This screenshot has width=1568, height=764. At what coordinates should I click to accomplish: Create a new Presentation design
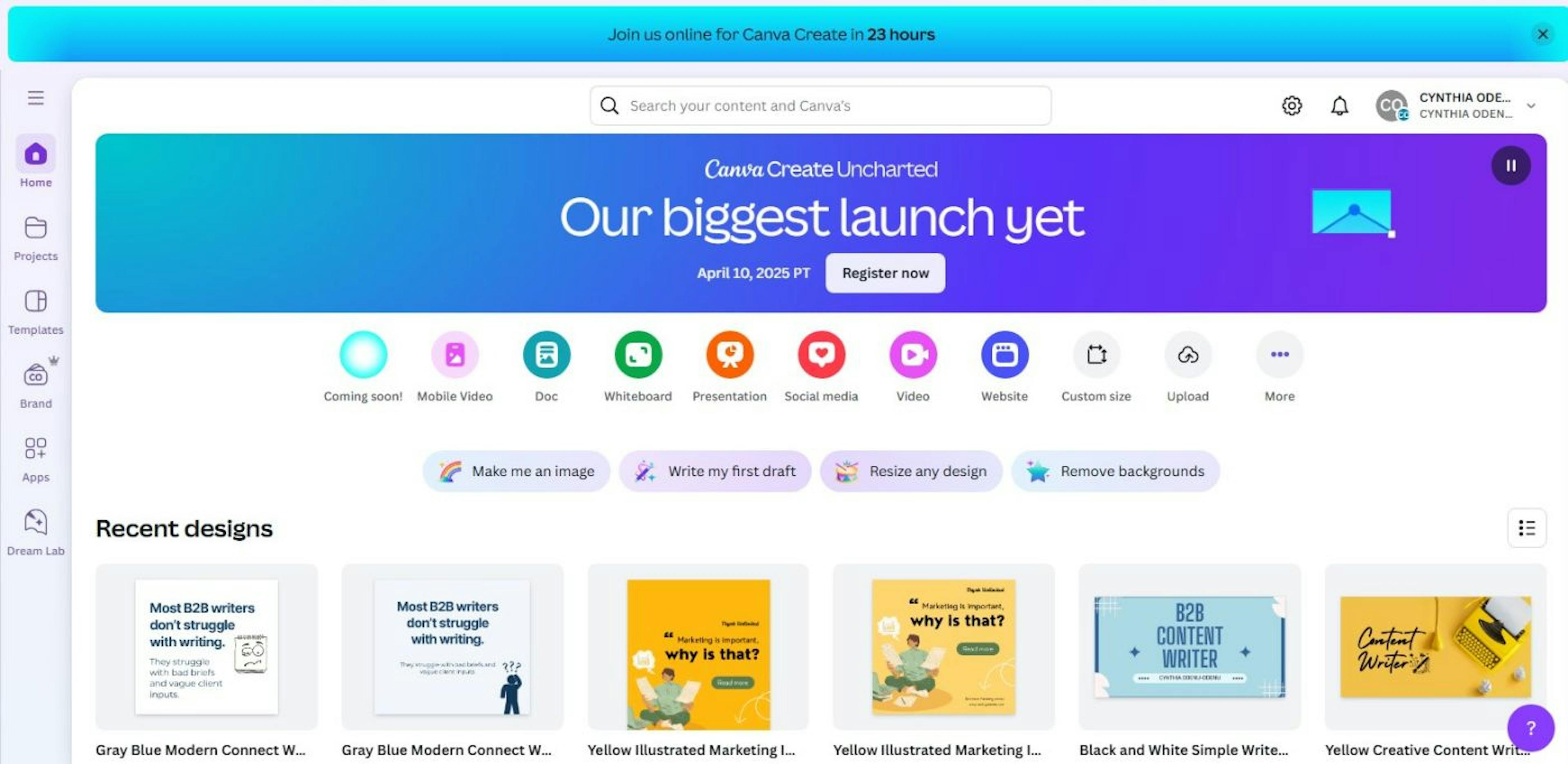tap(730, 354)
